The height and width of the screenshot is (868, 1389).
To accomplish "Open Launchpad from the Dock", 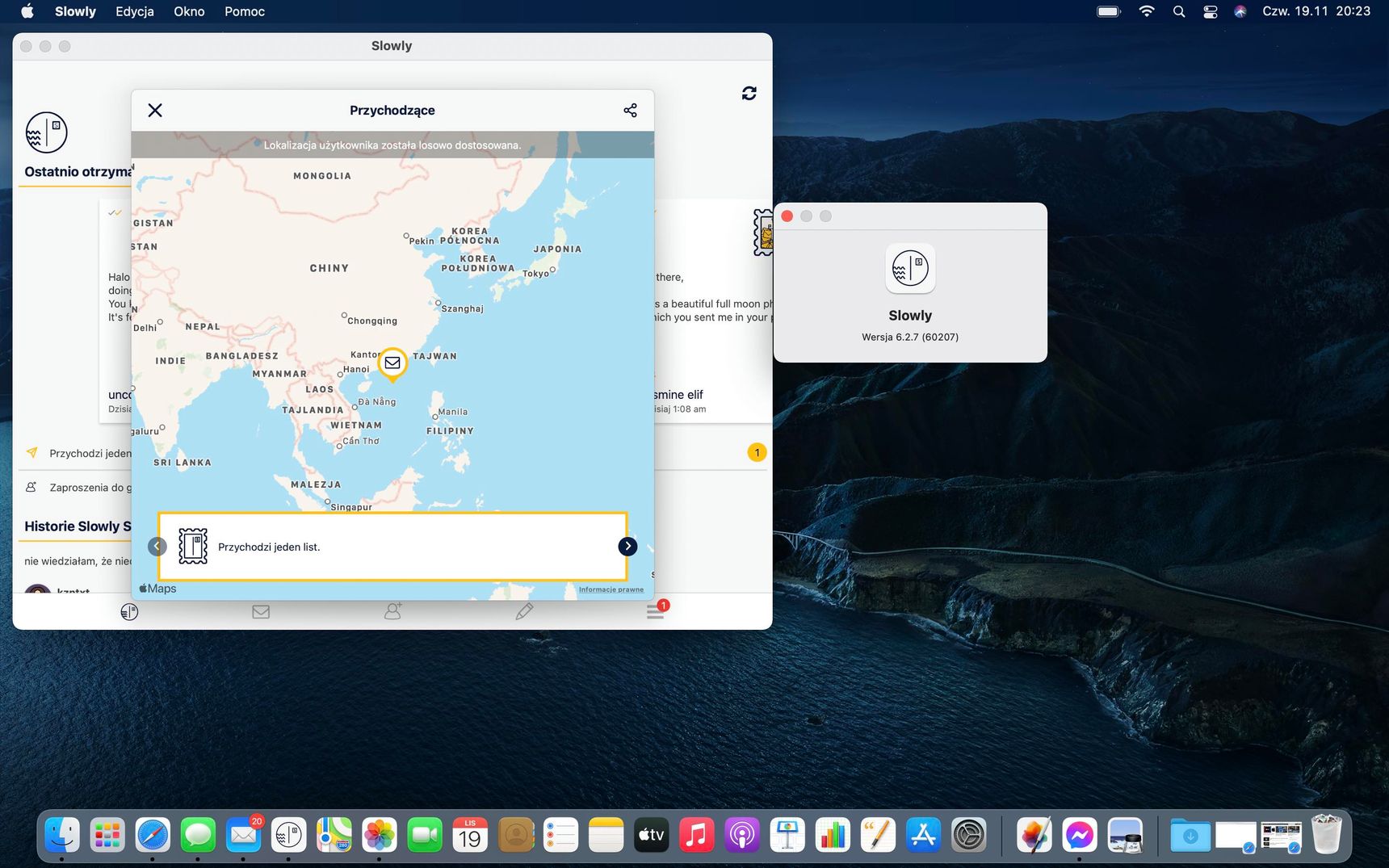I will point(107,835).
